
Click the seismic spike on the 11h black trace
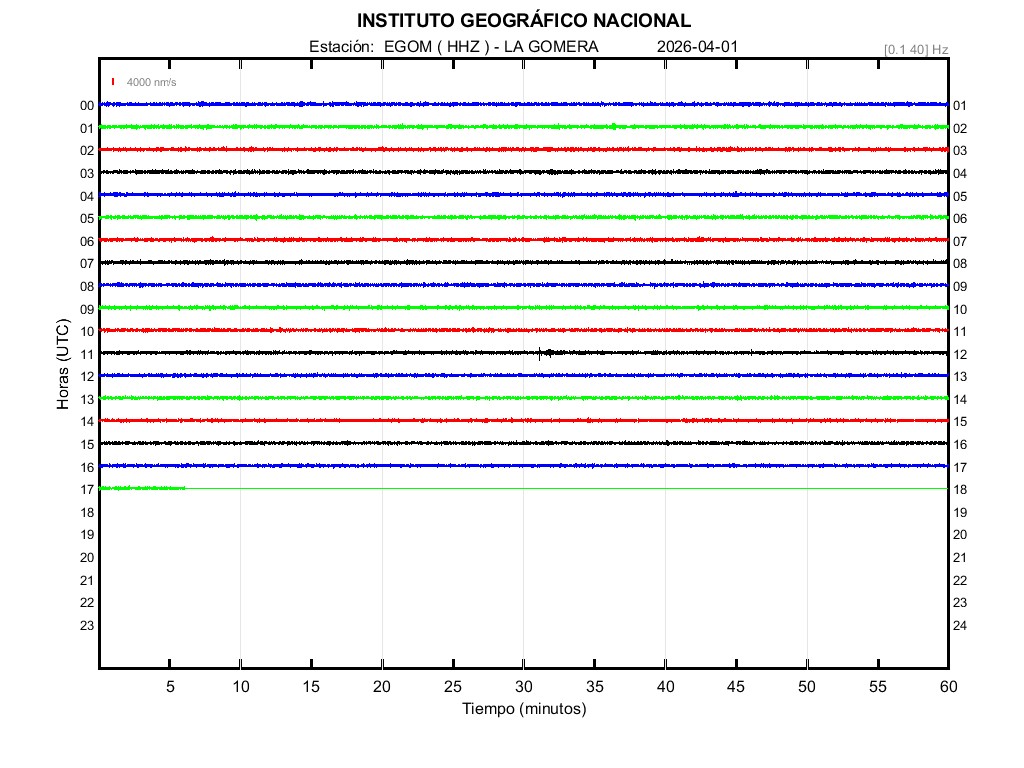(540, 352)
